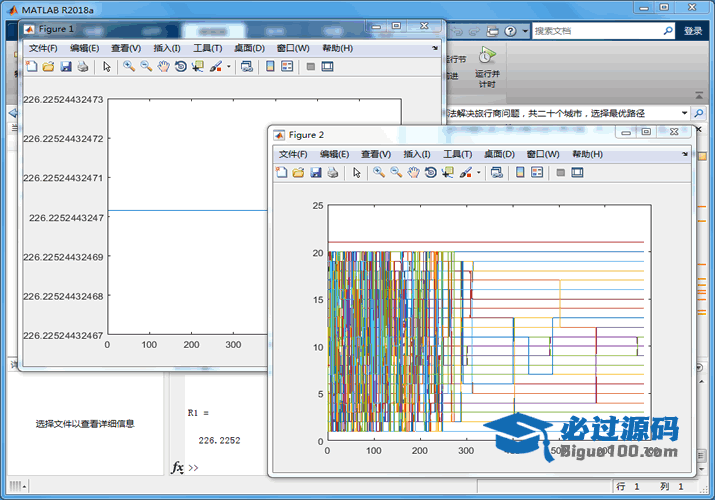Dock Figure 2 using the arrow at menu bar end
715x500 pixels.
tap(684, 154)
